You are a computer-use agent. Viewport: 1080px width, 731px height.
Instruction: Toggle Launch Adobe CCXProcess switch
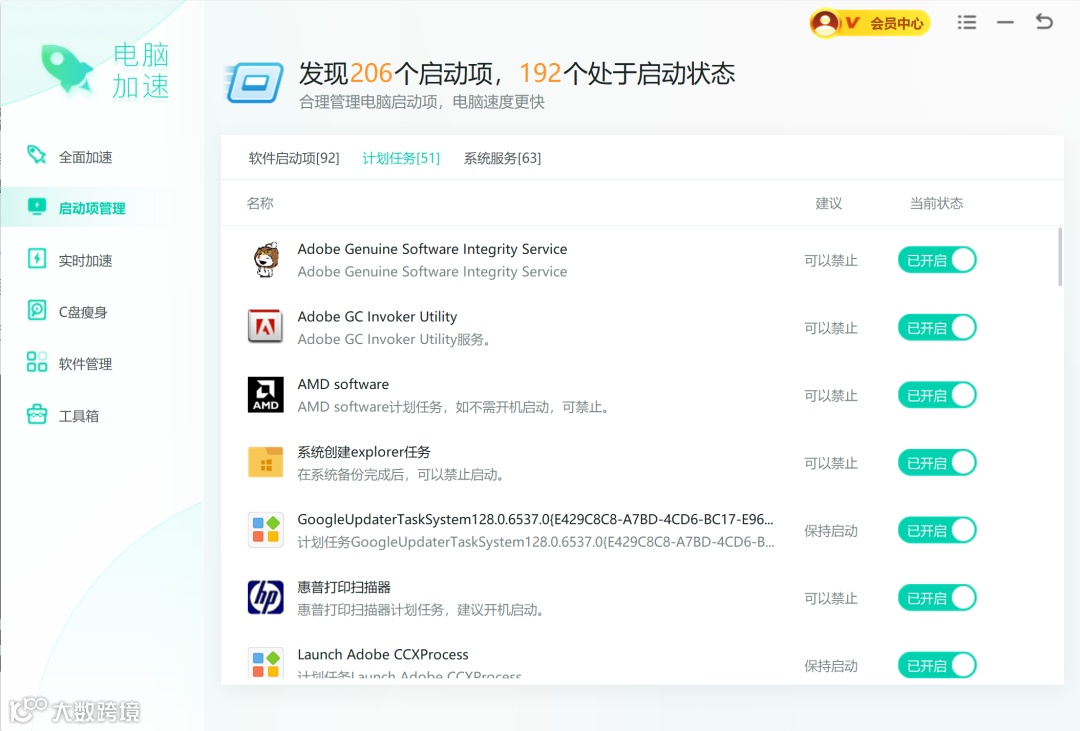click(937, 665)
